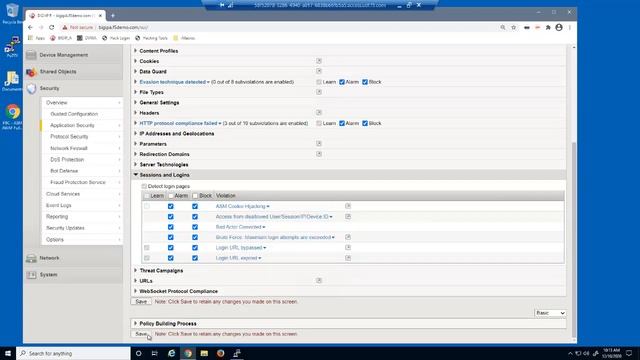Screen dimensions: 640x360
Task: Open settings icon for Login URL expired
Action: pos(348,258)
